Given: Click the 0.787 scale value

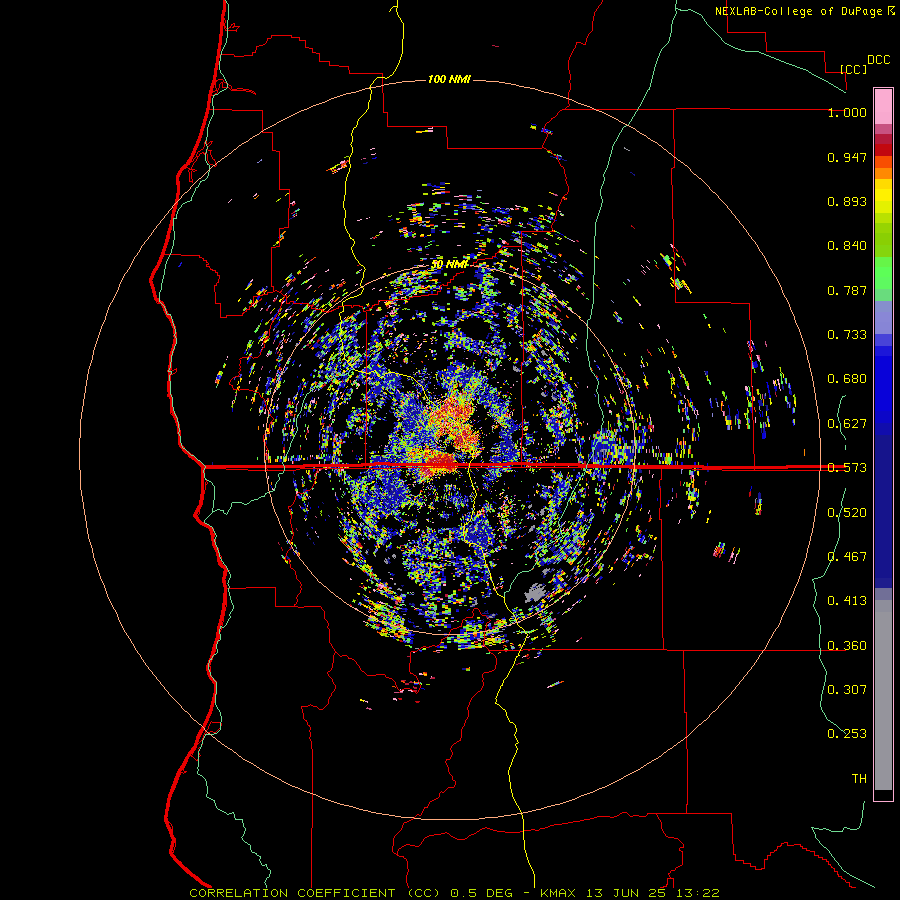Looking at the screenshot, I should point(847,290).
